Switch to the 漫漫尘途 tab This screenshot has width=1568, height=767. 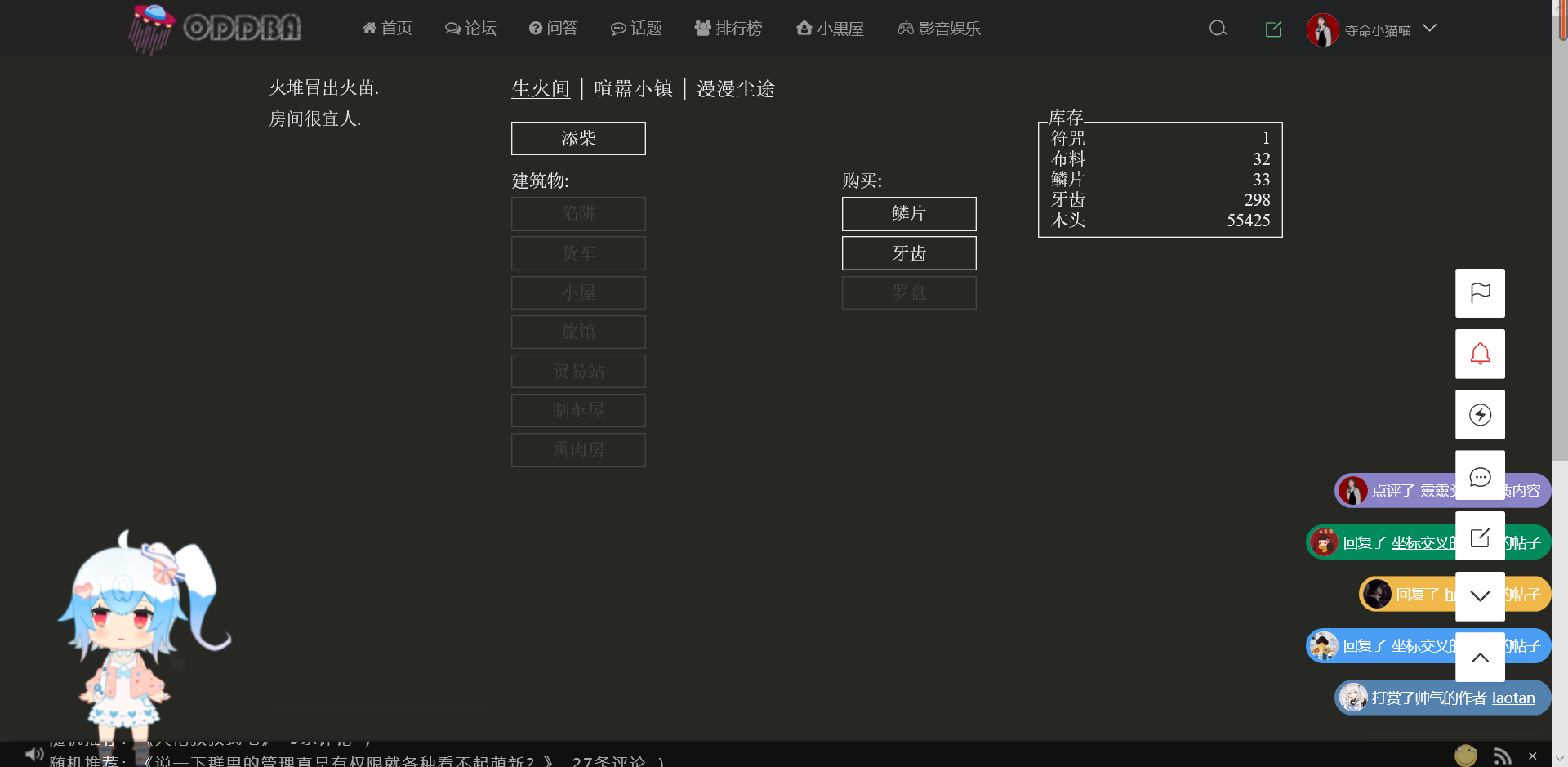[x=736, y=88]
